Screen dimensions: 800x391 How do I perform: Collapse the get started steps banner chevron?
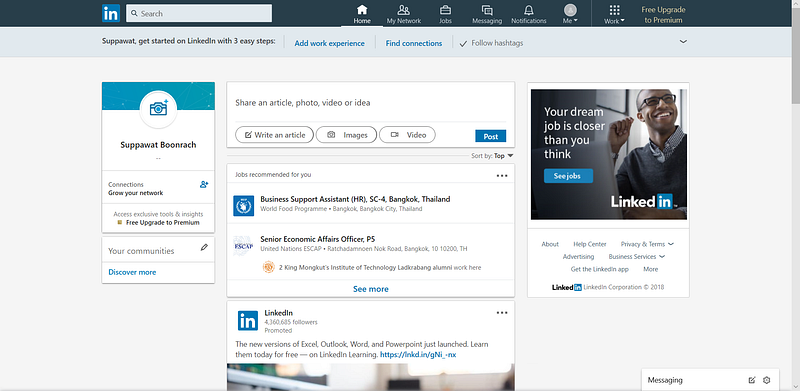(683, 42)
